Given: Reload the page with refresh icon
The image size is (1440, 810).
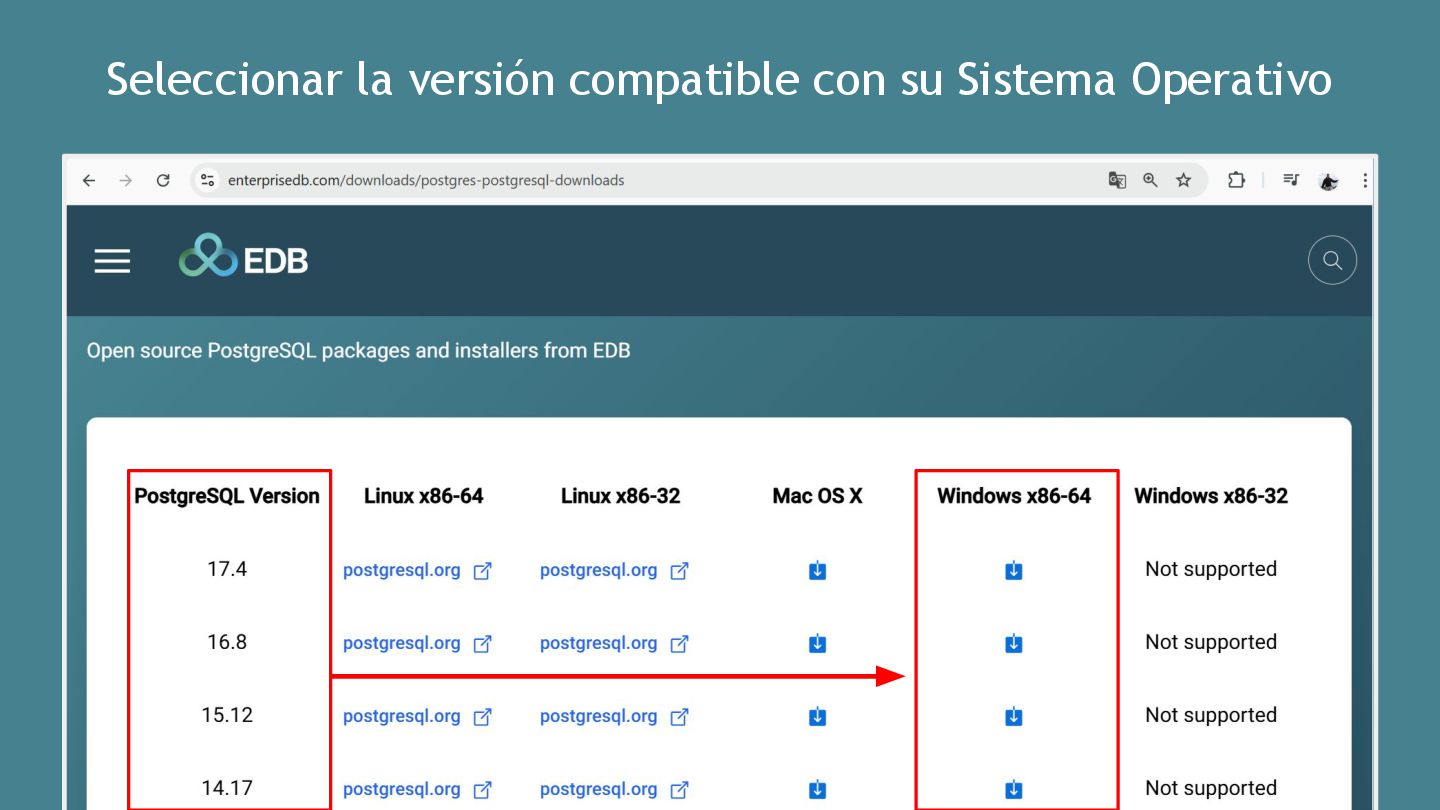Looking at the screenshot, I should point(163,181).
